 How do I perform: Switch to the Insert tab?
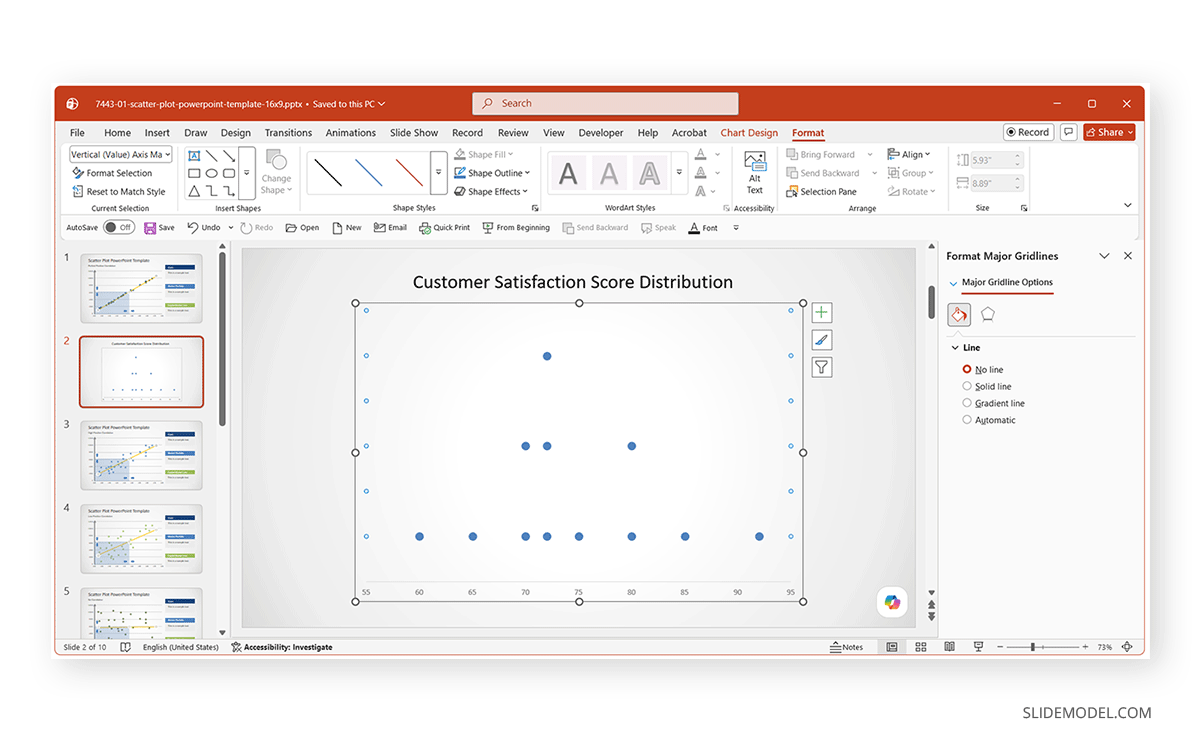(157, 133)
